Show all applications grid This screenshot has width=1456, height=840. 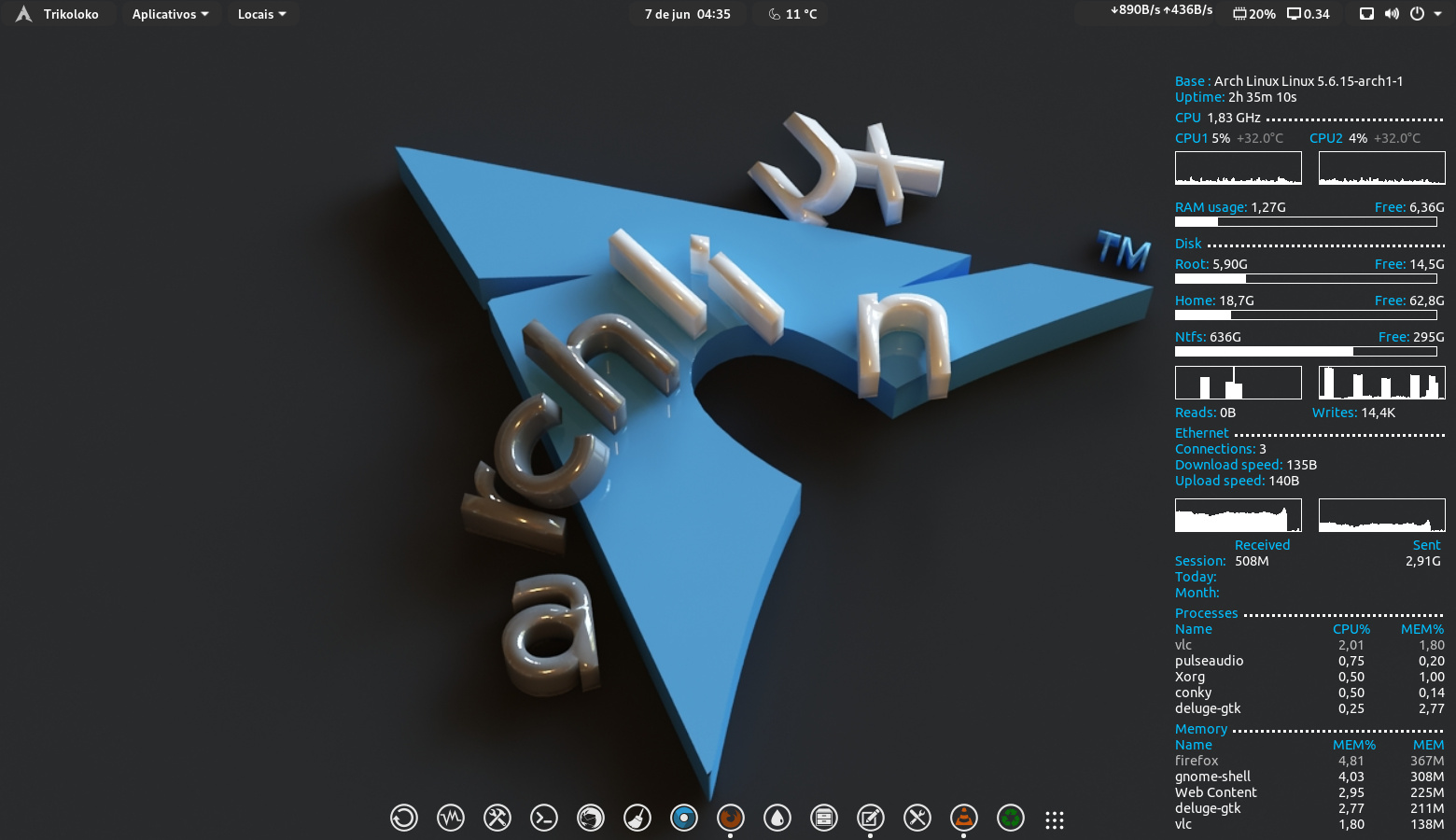point(1055,819)
